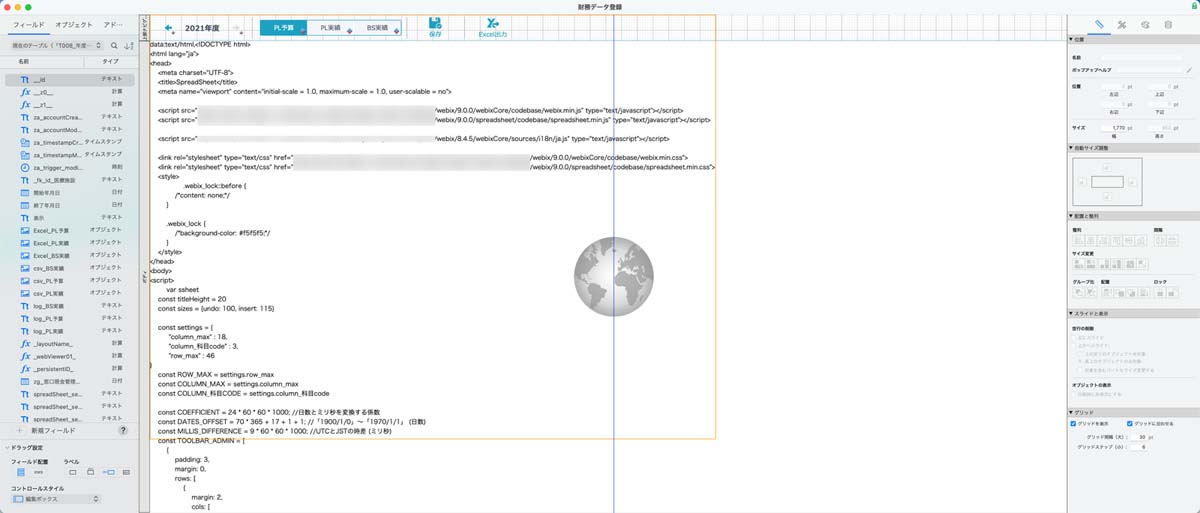Click the forward arrow after 2021年度

click(x=238, y=28)
